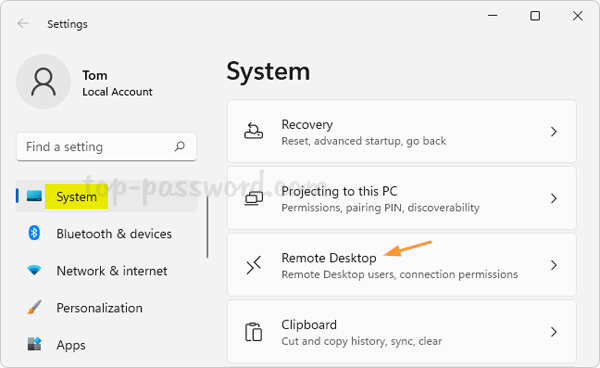Click the Settings back arrow button

coord(23,23)
